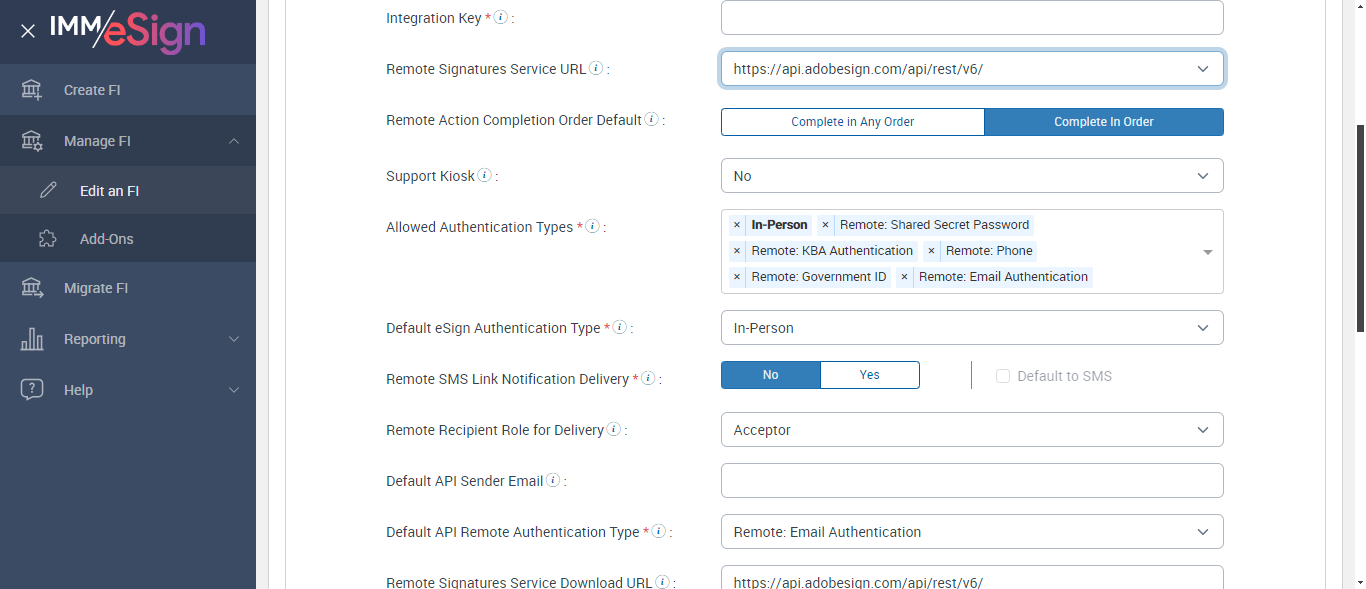Click the Edit an FI pencil icon
The height and width of the screenshot is (589, 1366).
(x=48, y=191)
